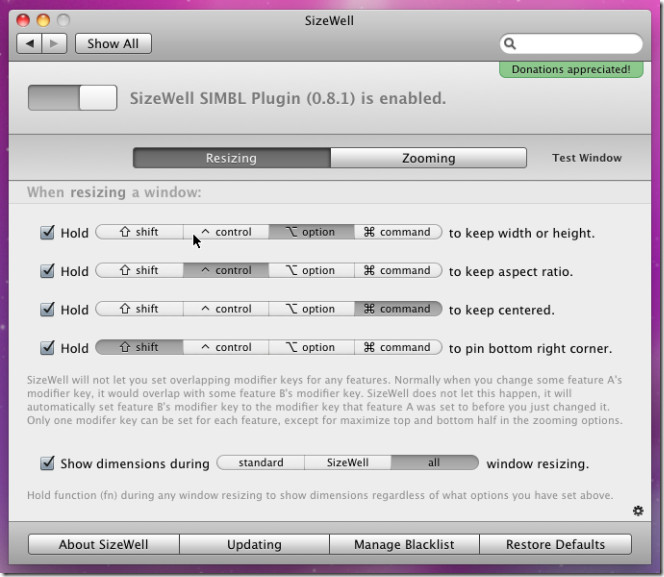Click the 'window resizing.' label
Viewport: 664px width, 577px height.
click(538, 464)
